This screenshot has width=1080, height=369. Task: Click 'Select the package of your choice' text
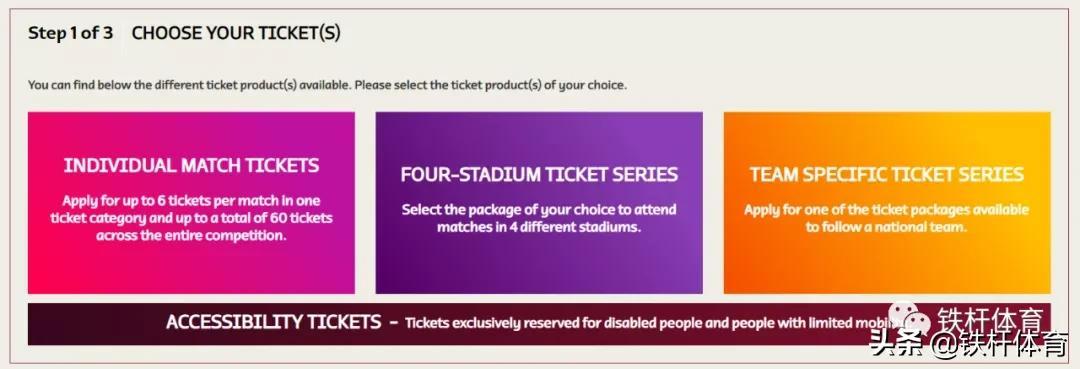[539, 218]
